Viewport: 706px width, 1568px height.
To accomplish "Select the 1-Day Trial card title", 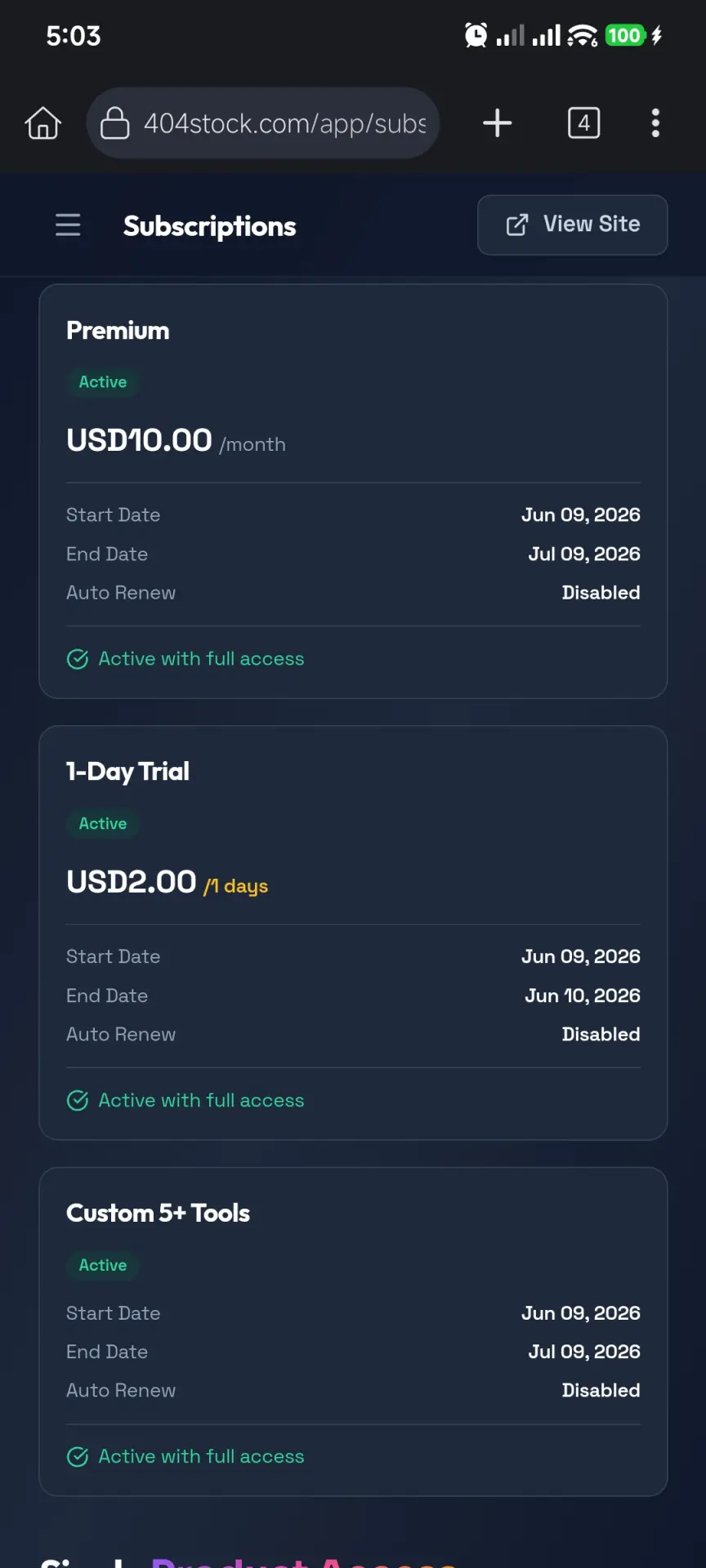I will click(x=127, y=772).
